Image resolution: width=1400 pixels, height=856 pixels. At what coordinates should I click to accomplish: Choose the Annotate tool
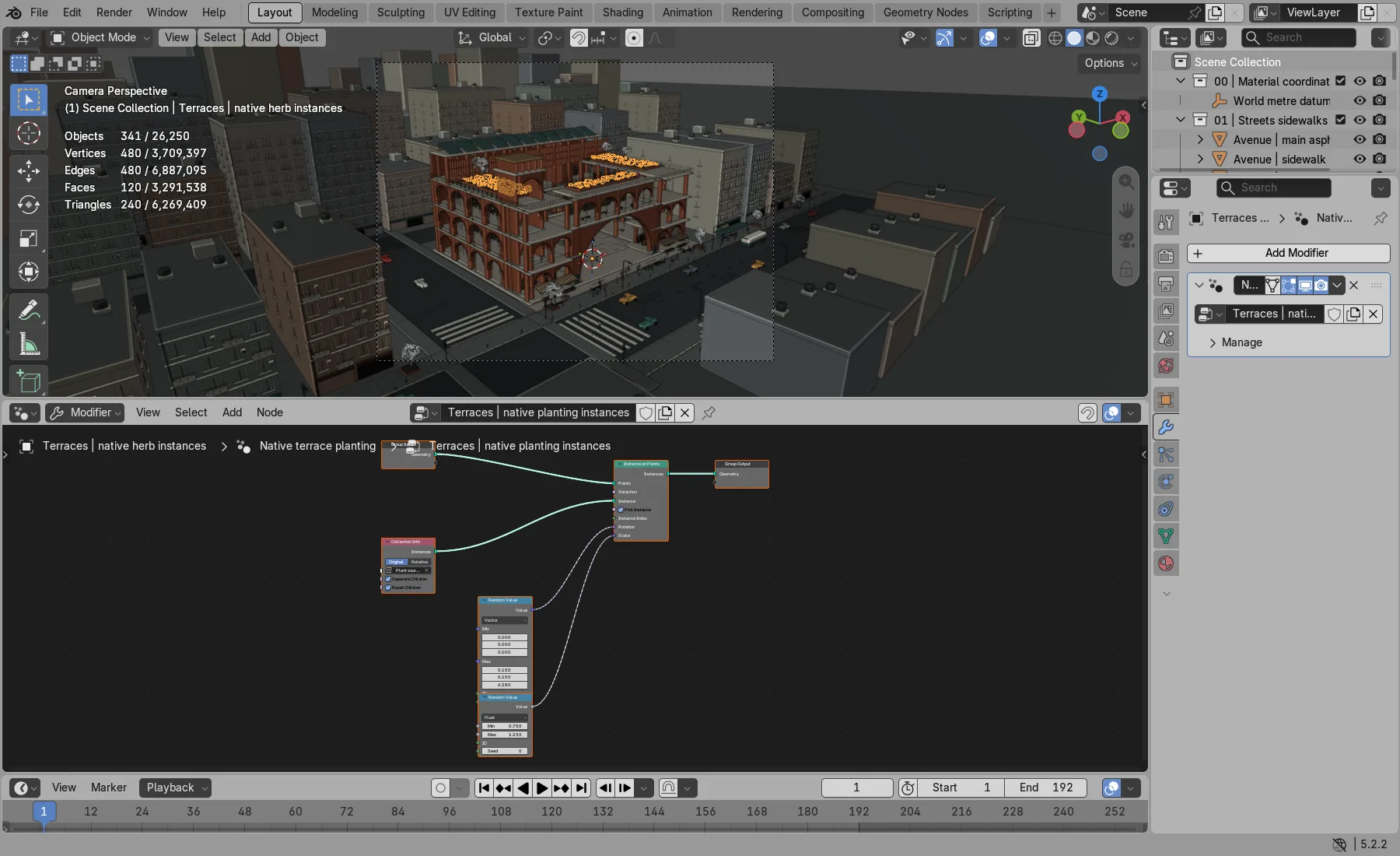pyautogui.click(x=29, y=310)
